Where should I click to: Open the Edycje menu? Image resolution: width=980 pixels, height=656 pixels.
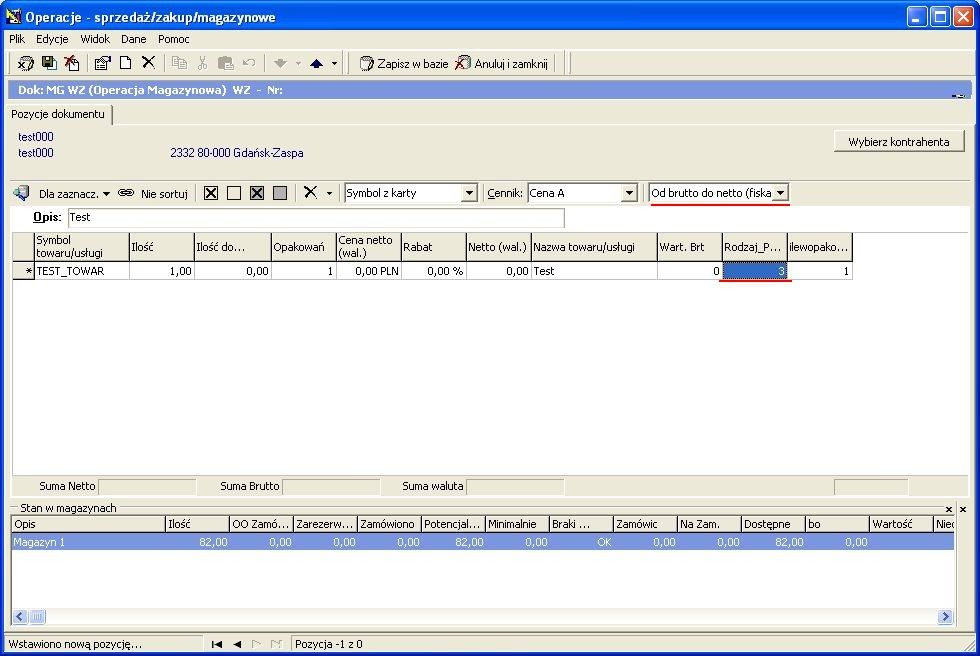point(52,39)
